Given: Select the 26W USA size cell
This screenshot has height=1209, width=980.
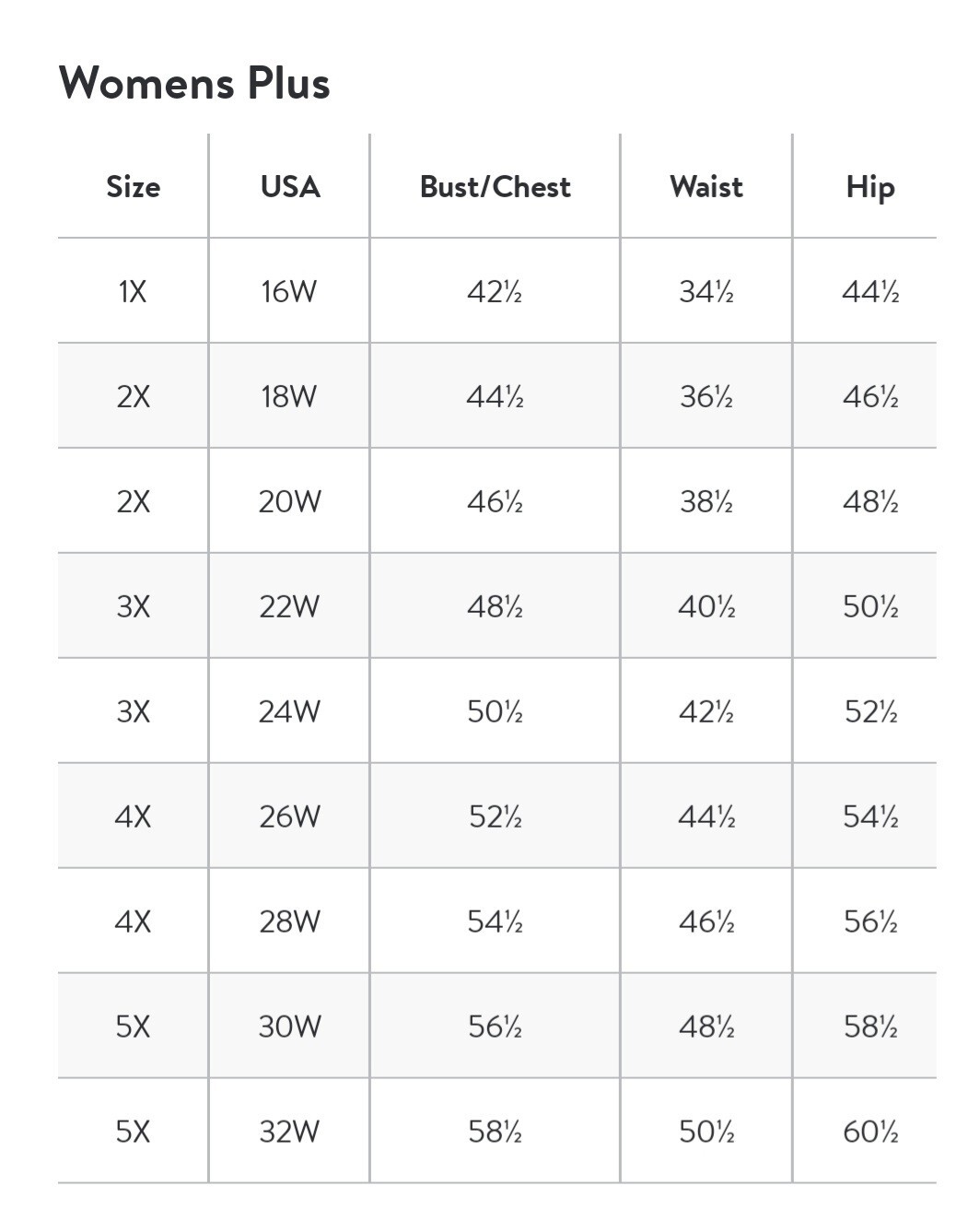Looking at the screenshot, I should coord(289,816).
